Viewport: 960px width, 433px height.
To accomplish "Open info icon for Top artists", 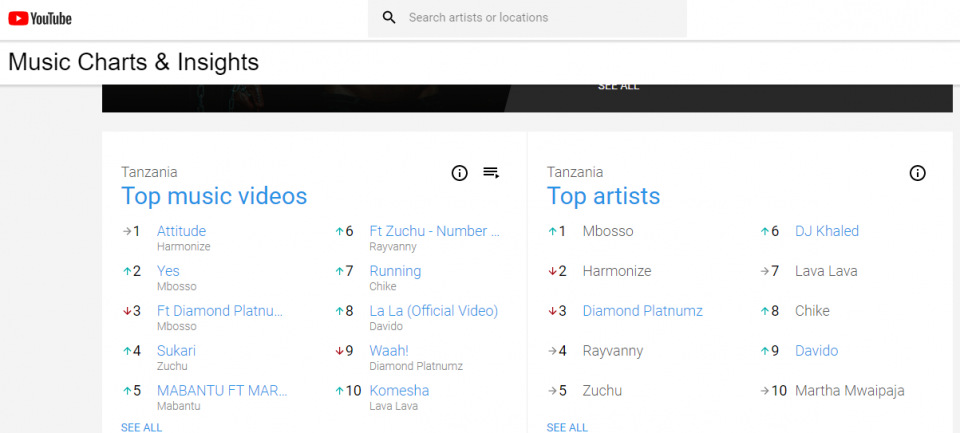I will [917, 173].
